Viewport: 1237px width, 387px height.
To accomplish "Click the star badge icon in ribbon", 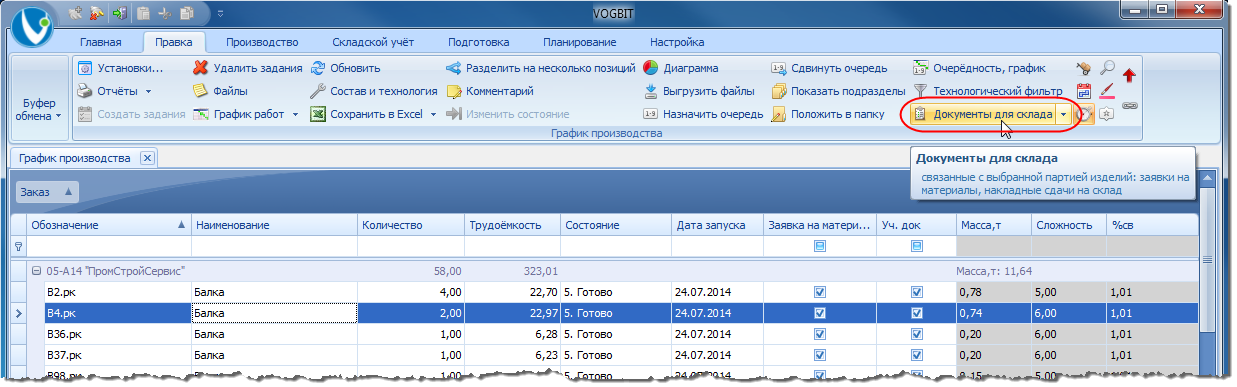I will (x=1107, y=115).
